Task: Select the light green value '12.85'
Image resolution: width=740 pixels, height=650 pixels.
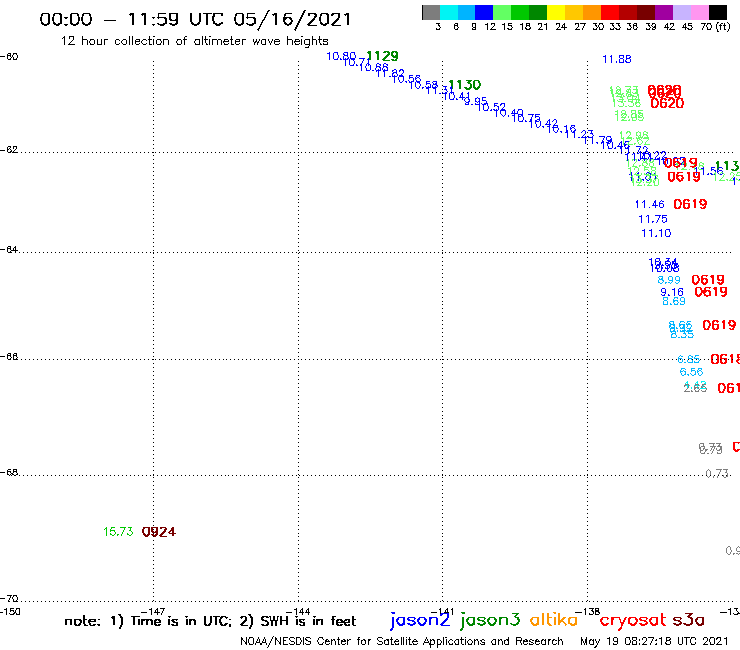Action: tap(629, 115)
